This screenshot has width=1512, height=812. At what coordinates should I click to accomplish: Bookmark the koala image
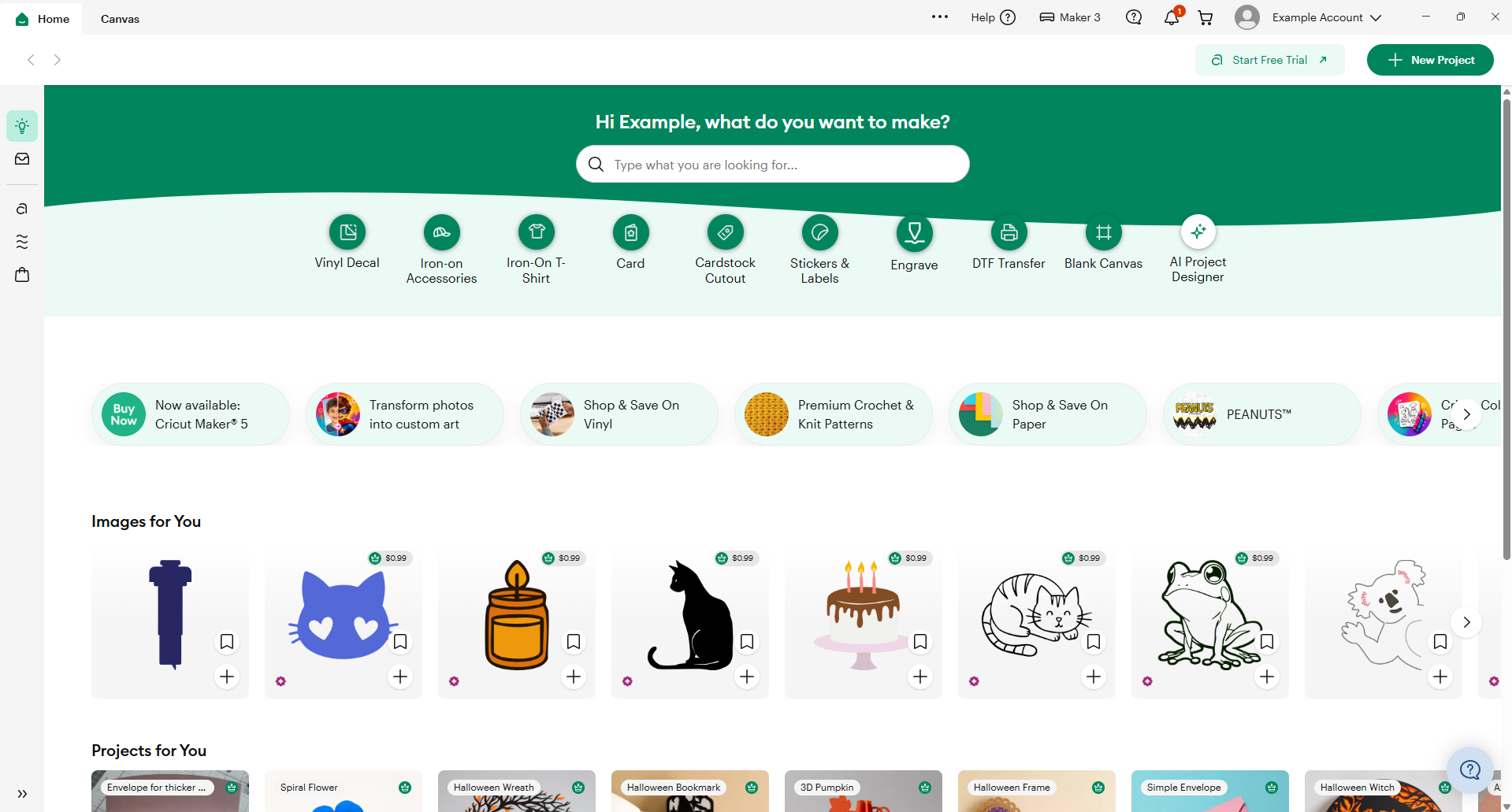(x=1440, y=642)
